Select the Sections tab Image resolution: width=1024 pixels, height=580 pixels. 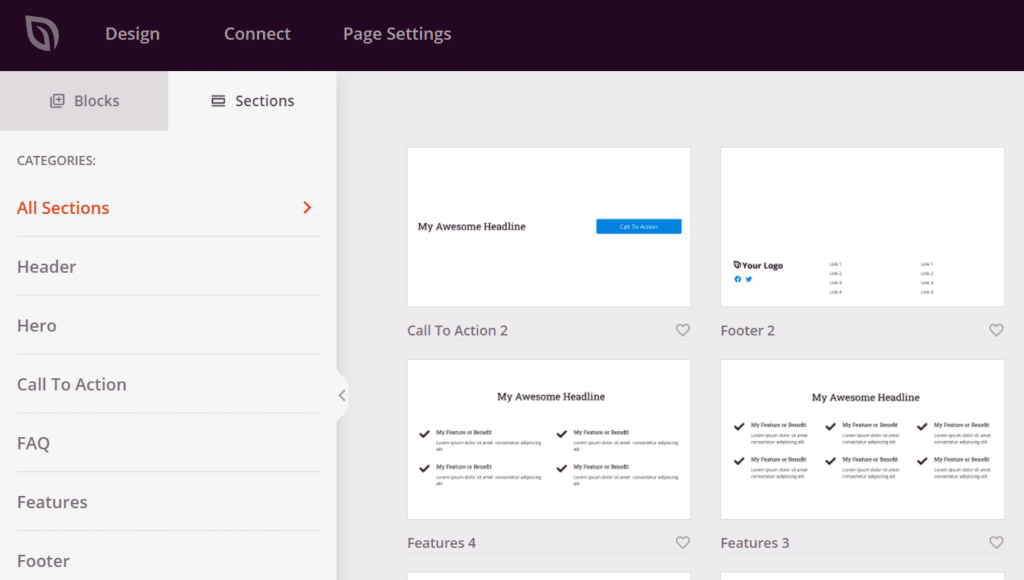tap(252, 101)
